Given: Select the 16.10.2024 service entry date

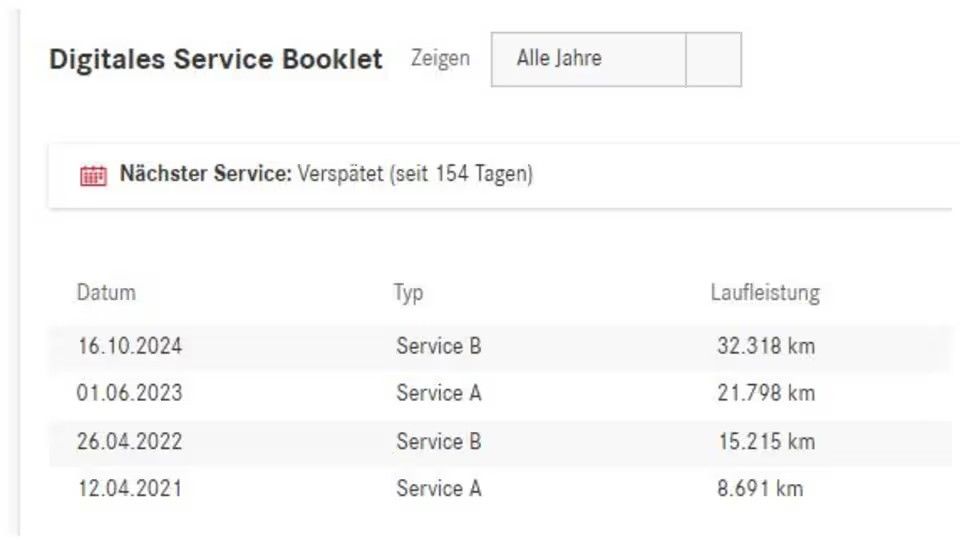Looking at the screenshot, I should point(130,347).
